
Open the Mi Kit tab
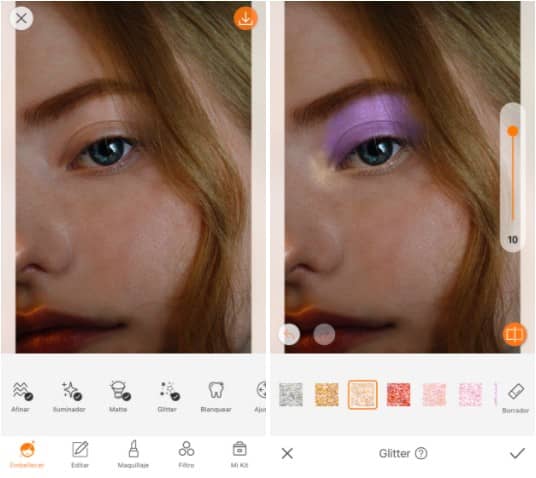tap(239, 455)
